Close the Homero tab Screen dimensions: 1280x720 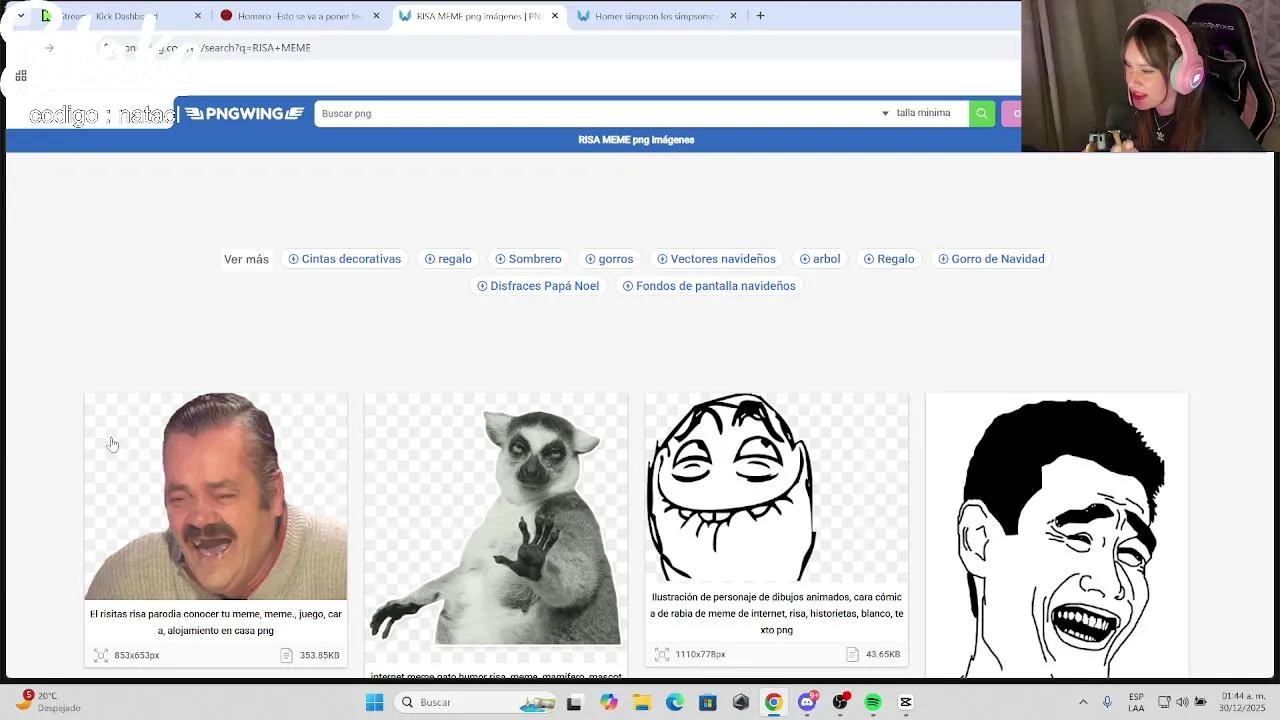376,16
